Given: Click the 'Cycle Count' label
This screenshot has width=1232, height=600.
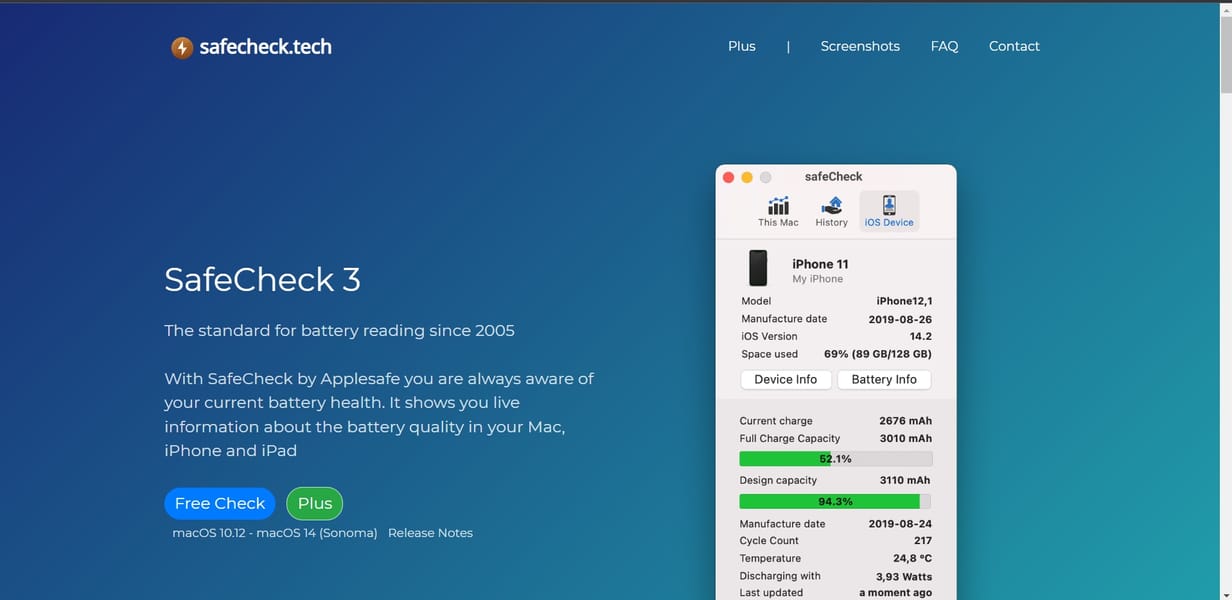Looking at the screenshot, I should [x=769, y=541].
